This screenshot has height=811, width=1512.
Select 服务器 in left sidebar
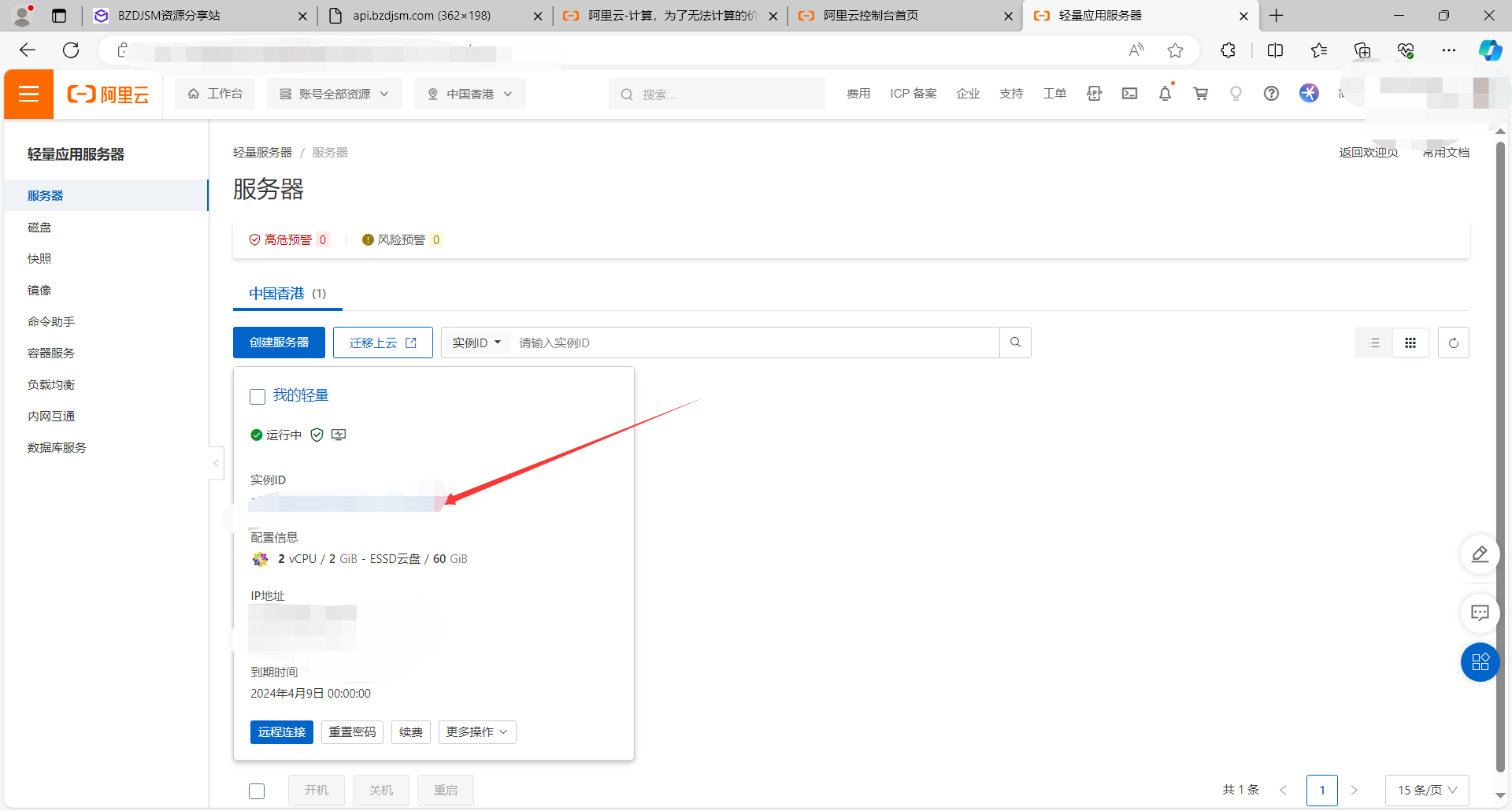[x=106, y=195]
